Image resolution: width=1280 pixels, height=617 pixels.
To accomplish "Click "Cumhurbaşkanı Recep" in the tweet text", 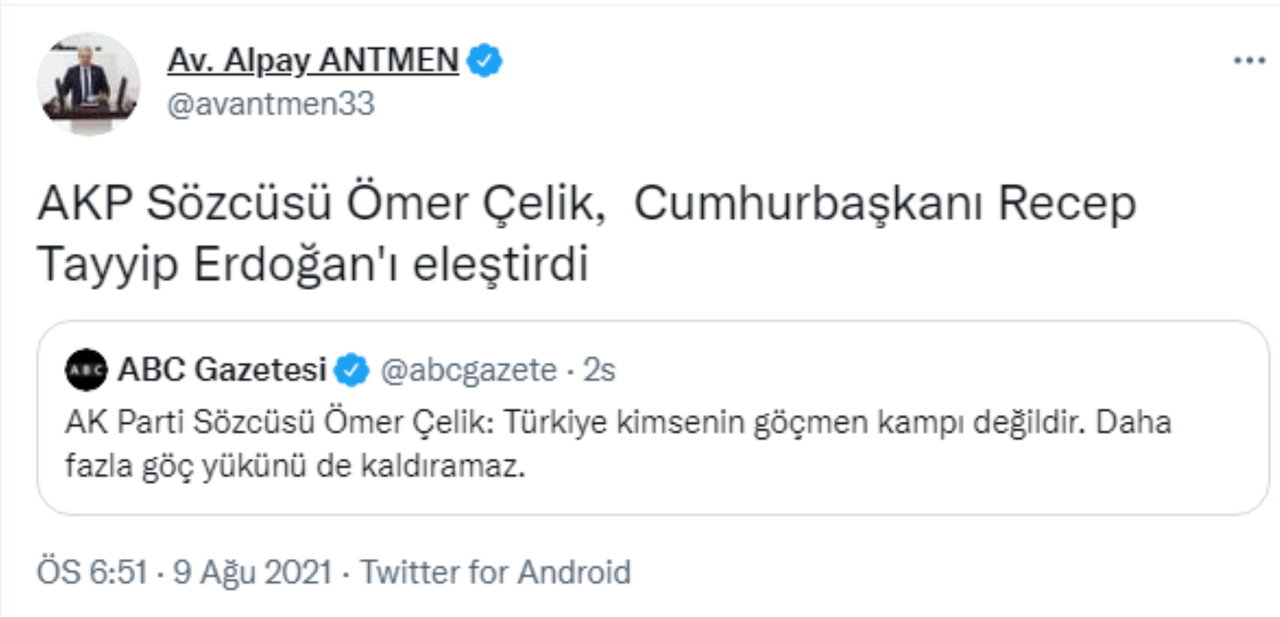I will tap(885, 205).
